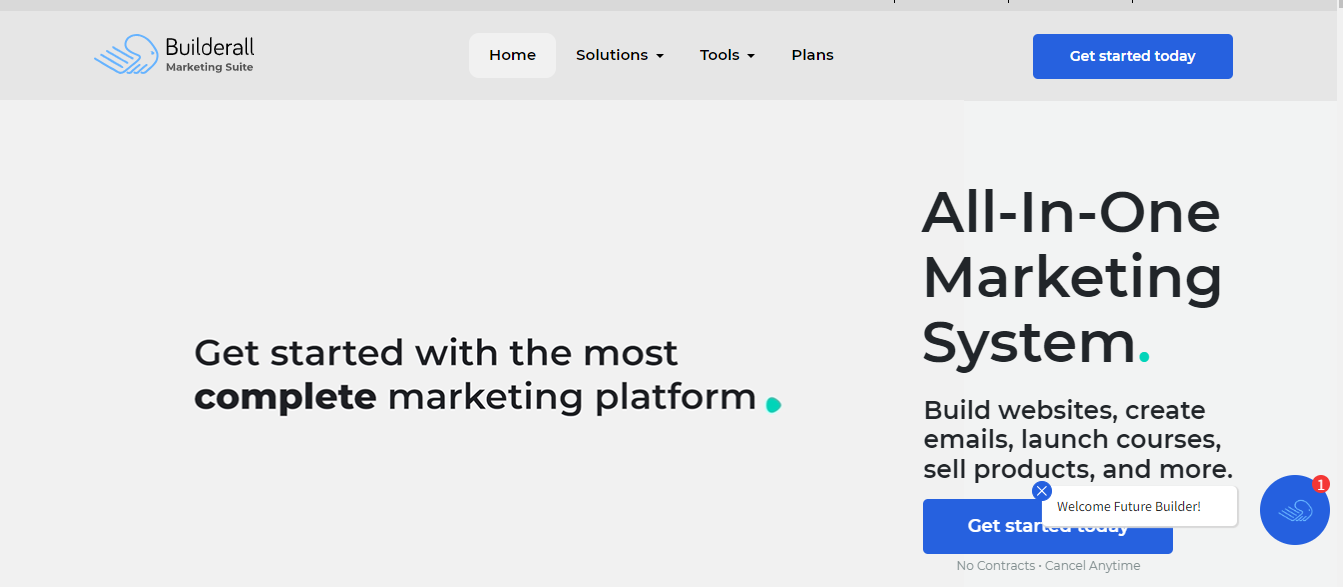Click the 'Build websites, create emails' subheading

1077,439
